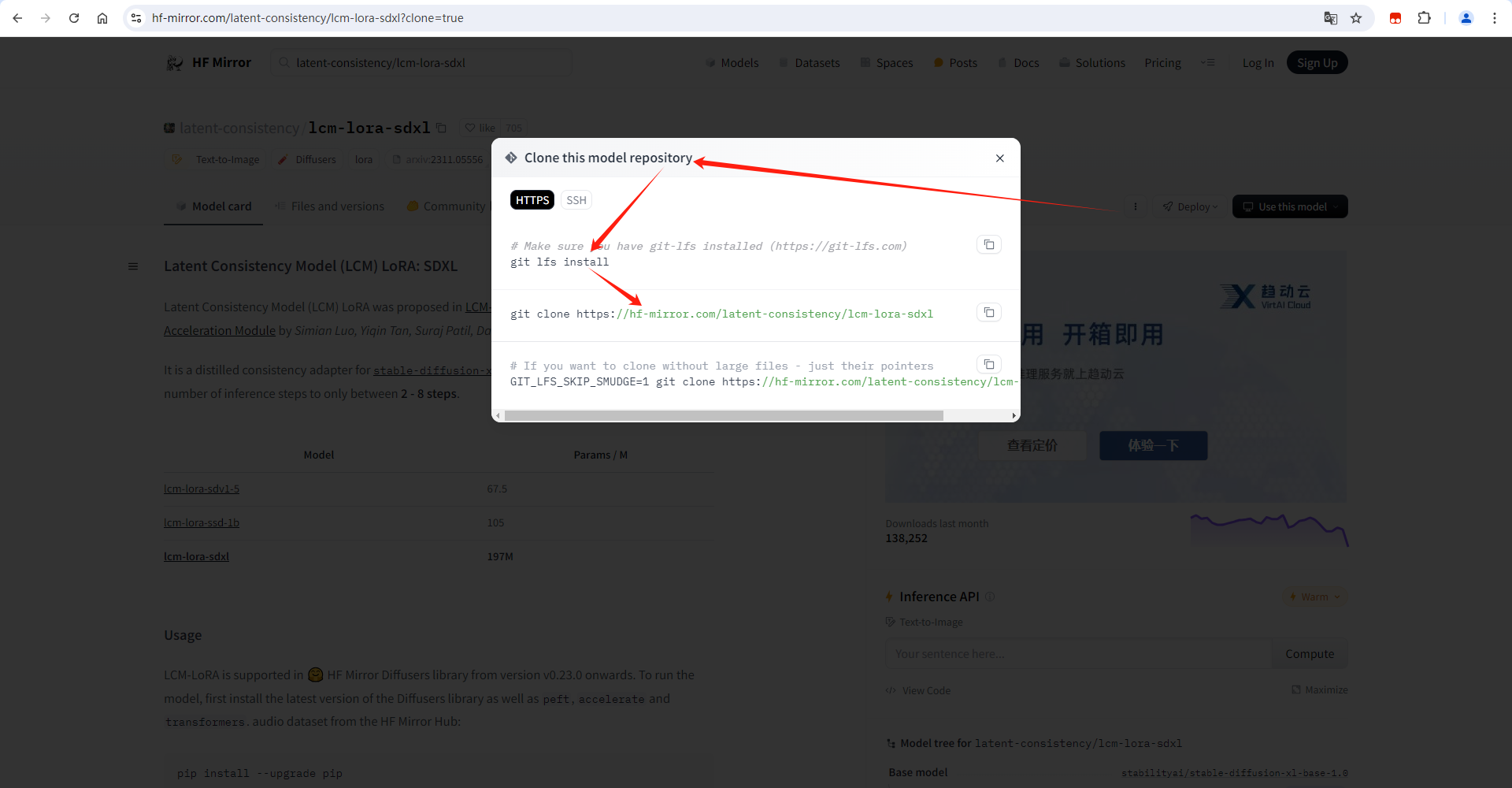Open the Pricing page
Screen dimensions: 1512x788
point(1162,63)
